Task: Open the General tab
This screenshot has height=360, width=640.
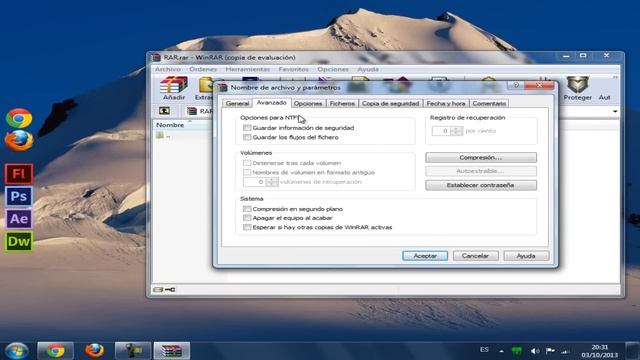Action: (237, 104)
